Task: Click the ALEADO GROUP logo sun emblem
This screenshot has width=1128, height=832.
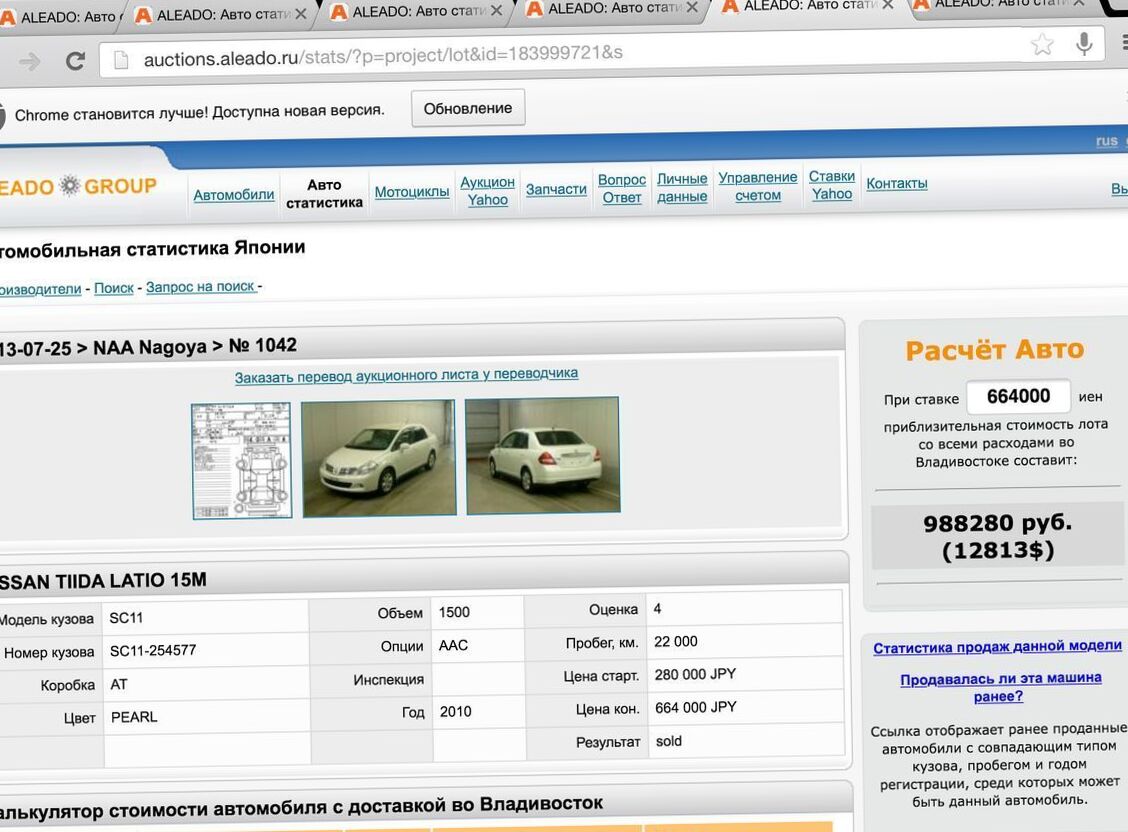Action: click(70, 186)
